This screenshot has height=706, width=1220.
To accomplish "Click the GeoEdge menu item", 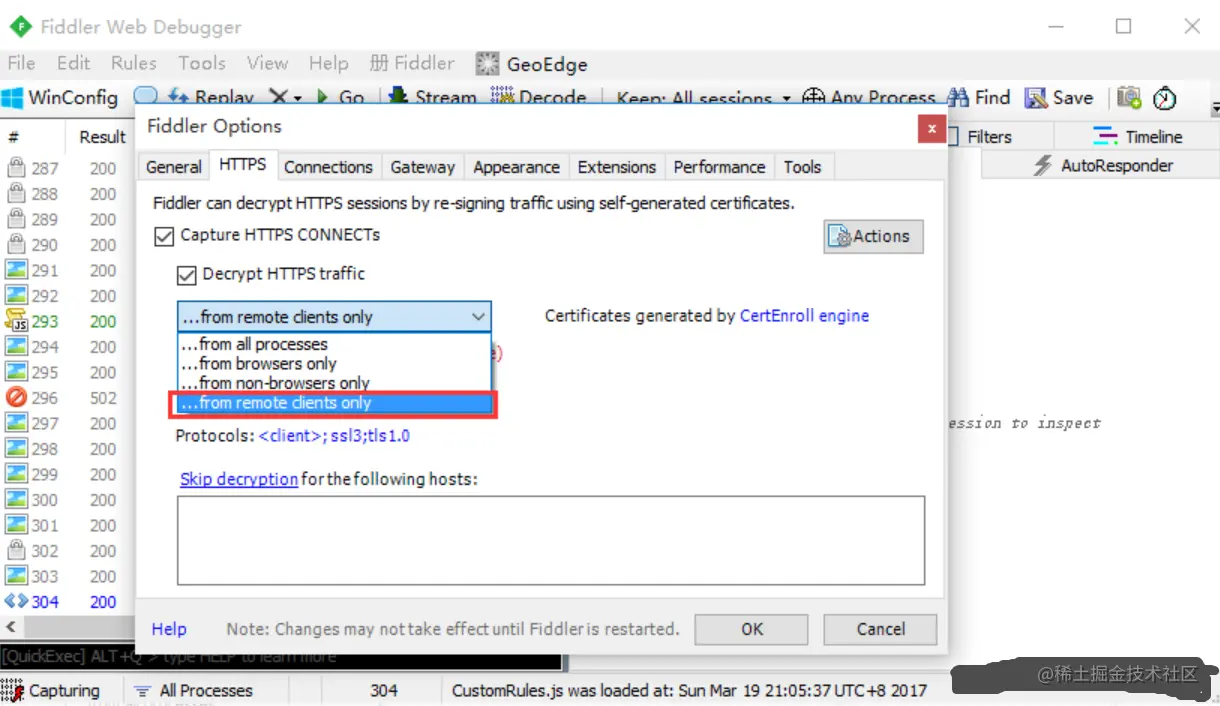I will 532,64.
